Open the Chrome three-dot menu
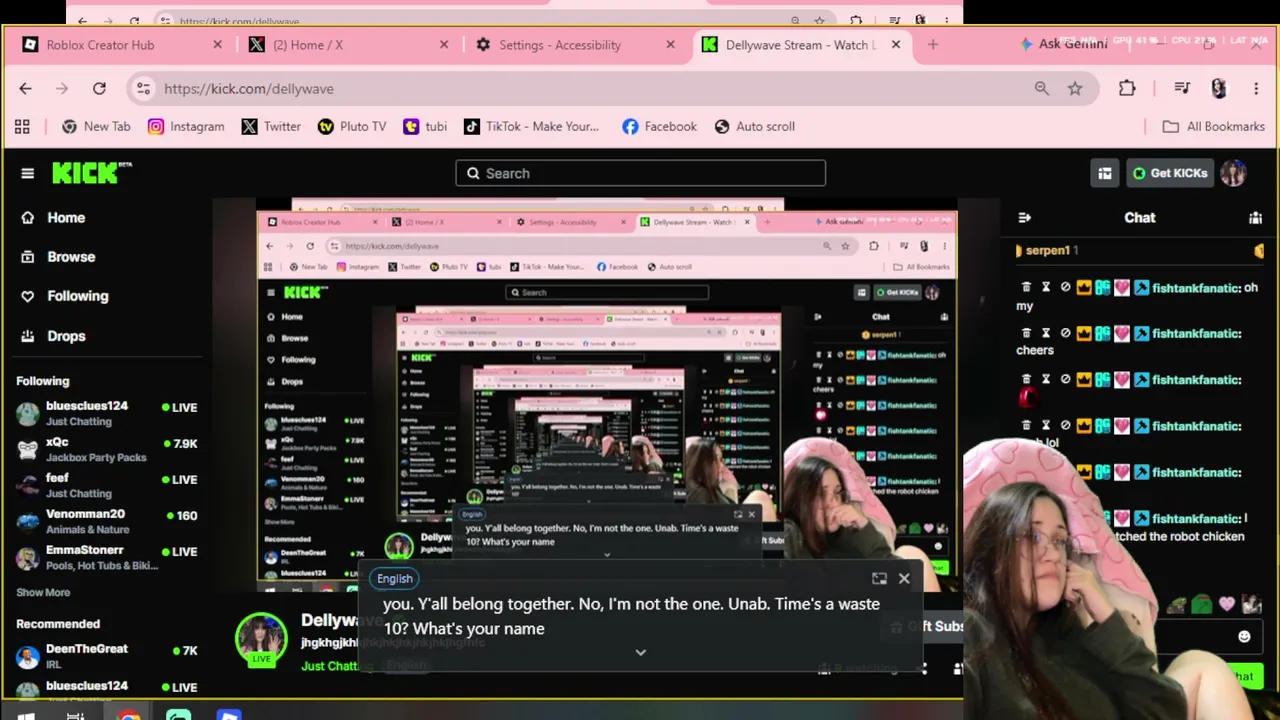This screenshot has height=720, width=1280. [x=1256, y=89]
